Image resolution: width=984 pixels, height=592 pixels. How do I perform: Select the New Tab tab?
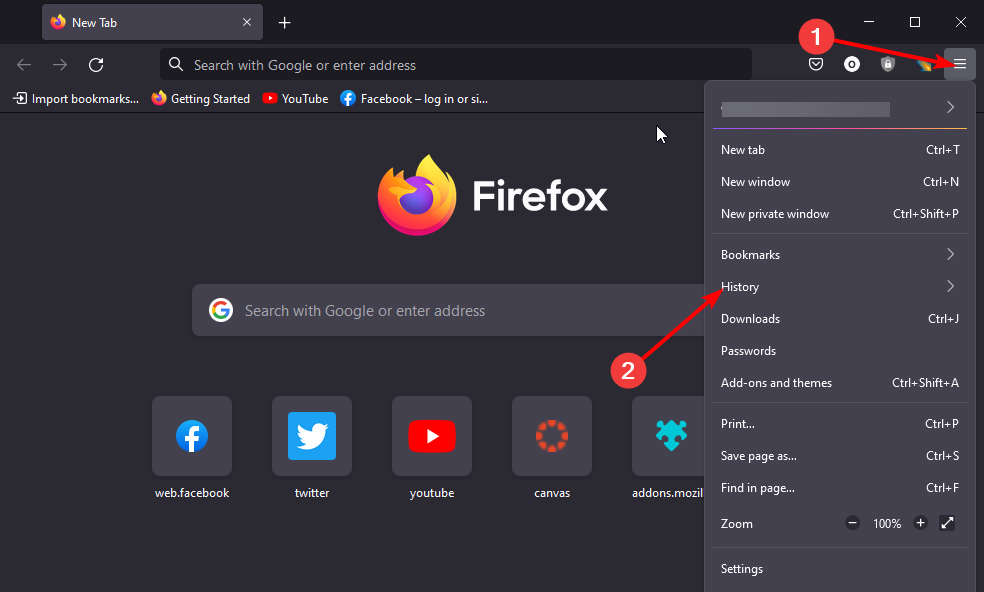pyautogui.click(x=152, y=22)
